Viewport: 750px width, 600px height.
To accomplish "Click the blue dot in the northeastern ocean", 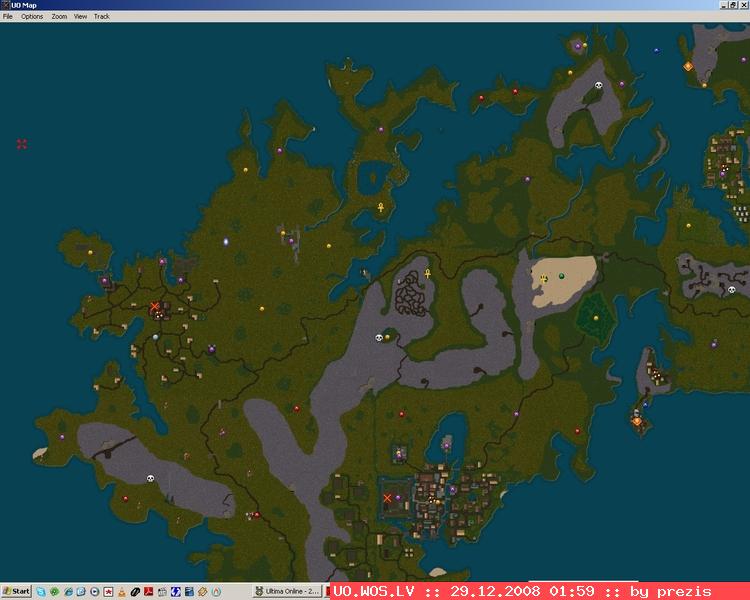I will 656,50.
